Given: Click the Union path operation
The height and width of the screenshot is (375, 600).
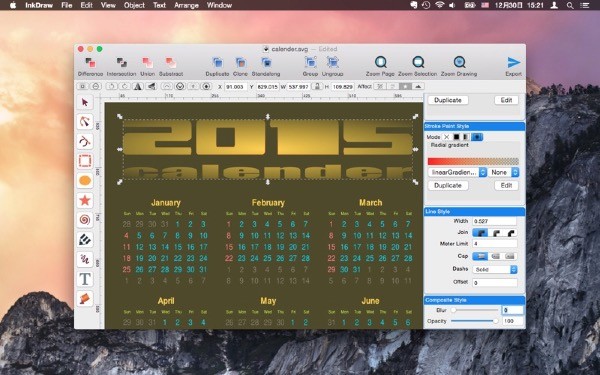Looking at the screenshot, I should coord(147,66).
